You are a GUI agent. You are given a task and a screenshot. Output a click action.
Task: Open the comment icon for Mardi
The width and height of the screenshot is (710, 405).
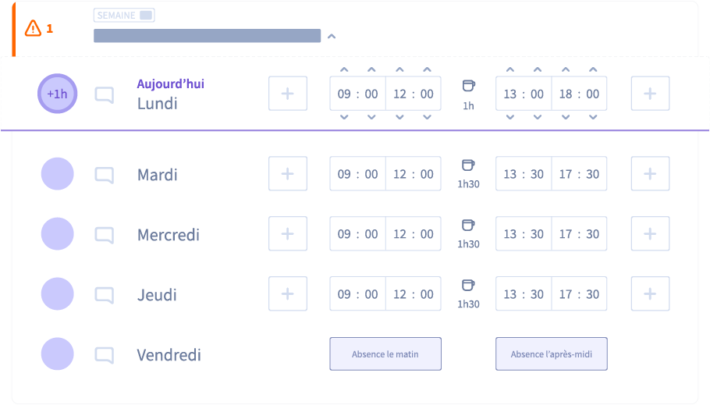click(x=105, y=175)
